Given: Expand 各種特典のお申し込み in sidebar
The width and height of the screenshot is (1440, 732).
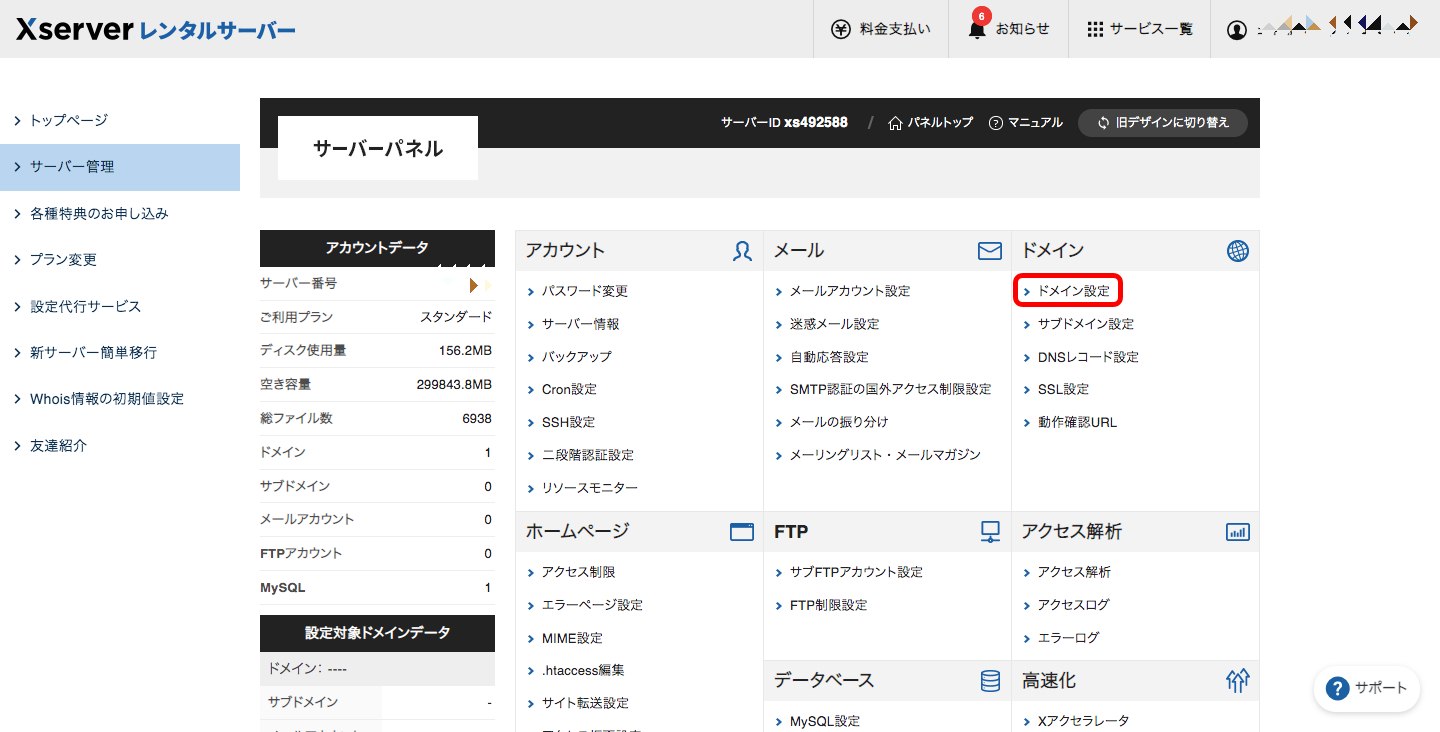Looking at the screenshot, I should coord(98,214).
